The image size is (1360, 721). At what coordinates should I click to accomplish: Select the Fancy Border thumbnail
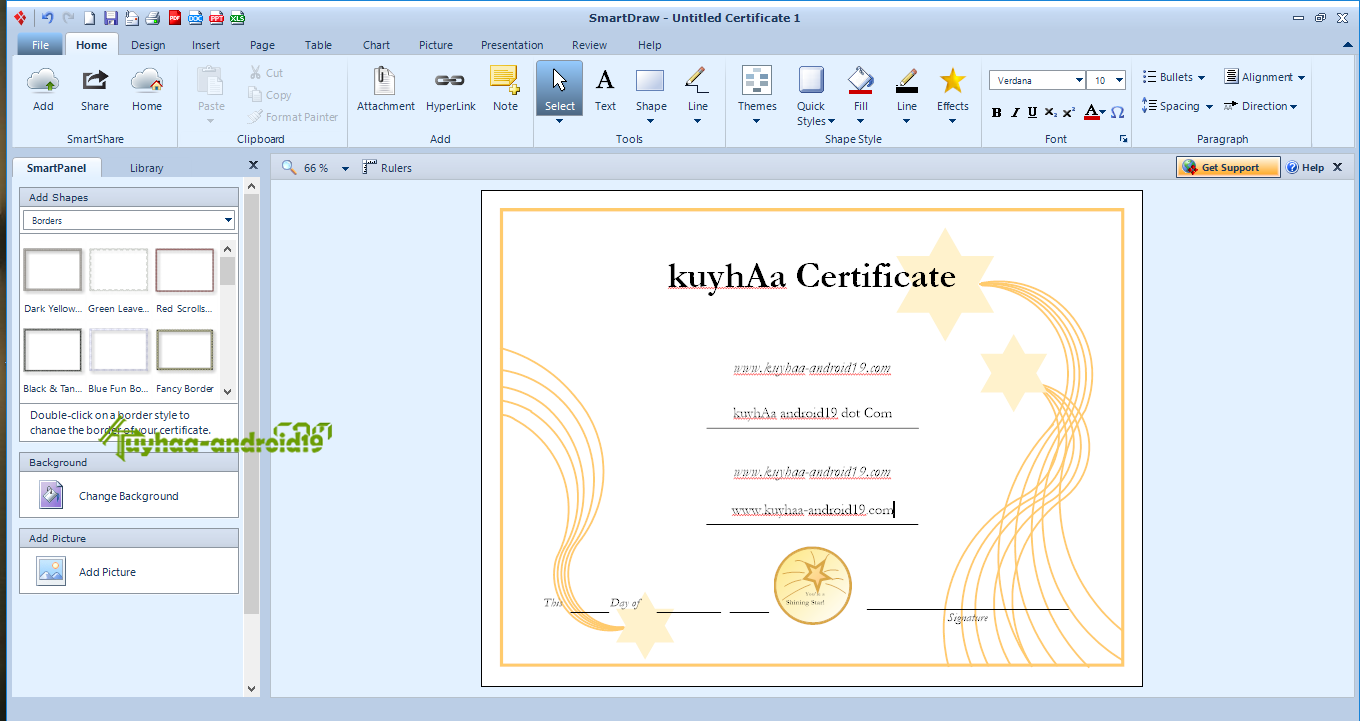click(x=185, y=350)
